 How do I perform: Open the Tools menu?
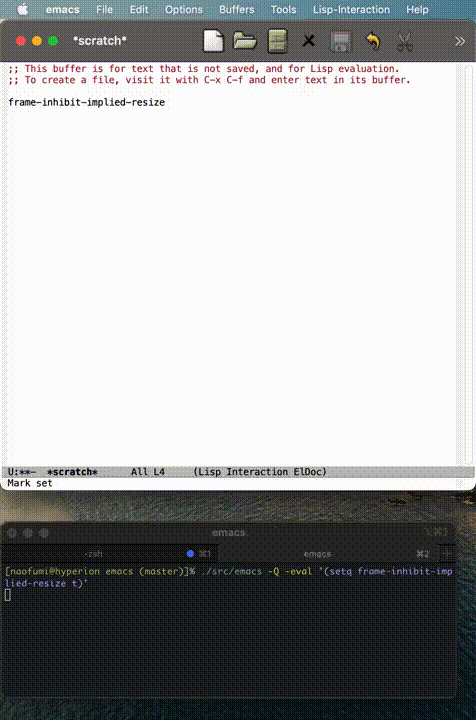pos(283,10)
